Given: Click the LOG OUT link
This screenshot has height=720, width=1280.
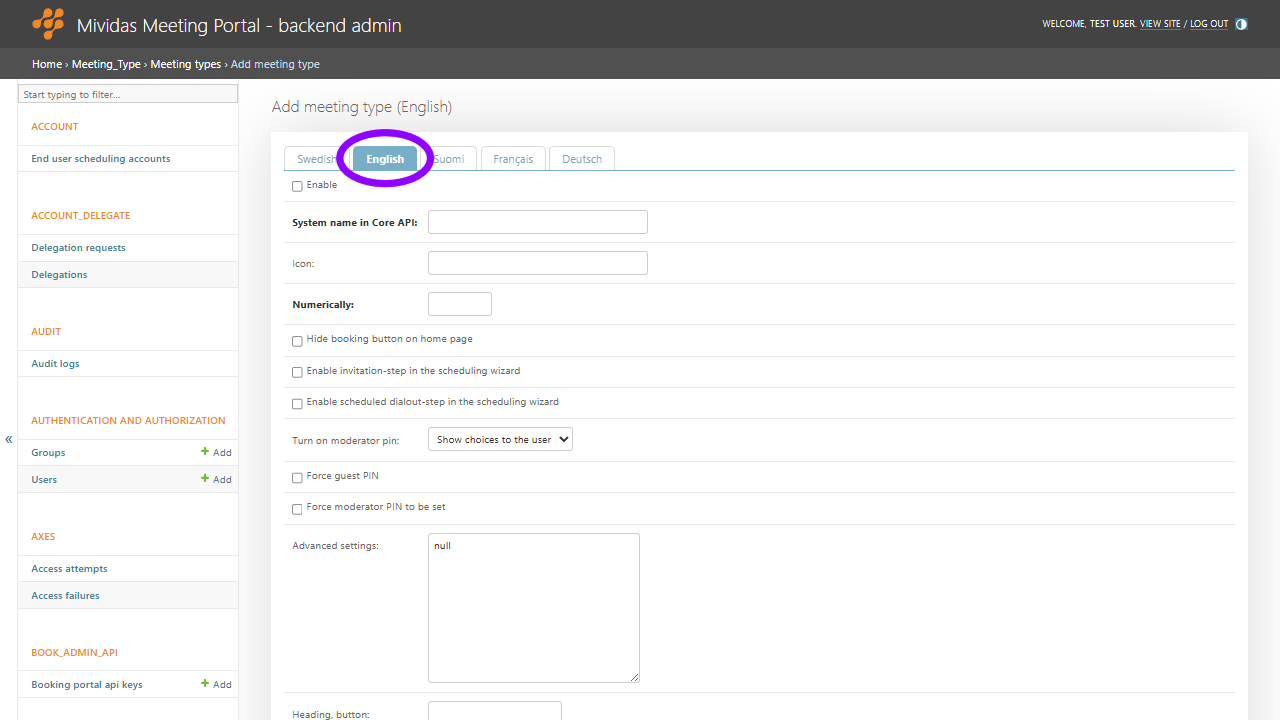Looking at the screenshot, I should (x=1208, y=24).
